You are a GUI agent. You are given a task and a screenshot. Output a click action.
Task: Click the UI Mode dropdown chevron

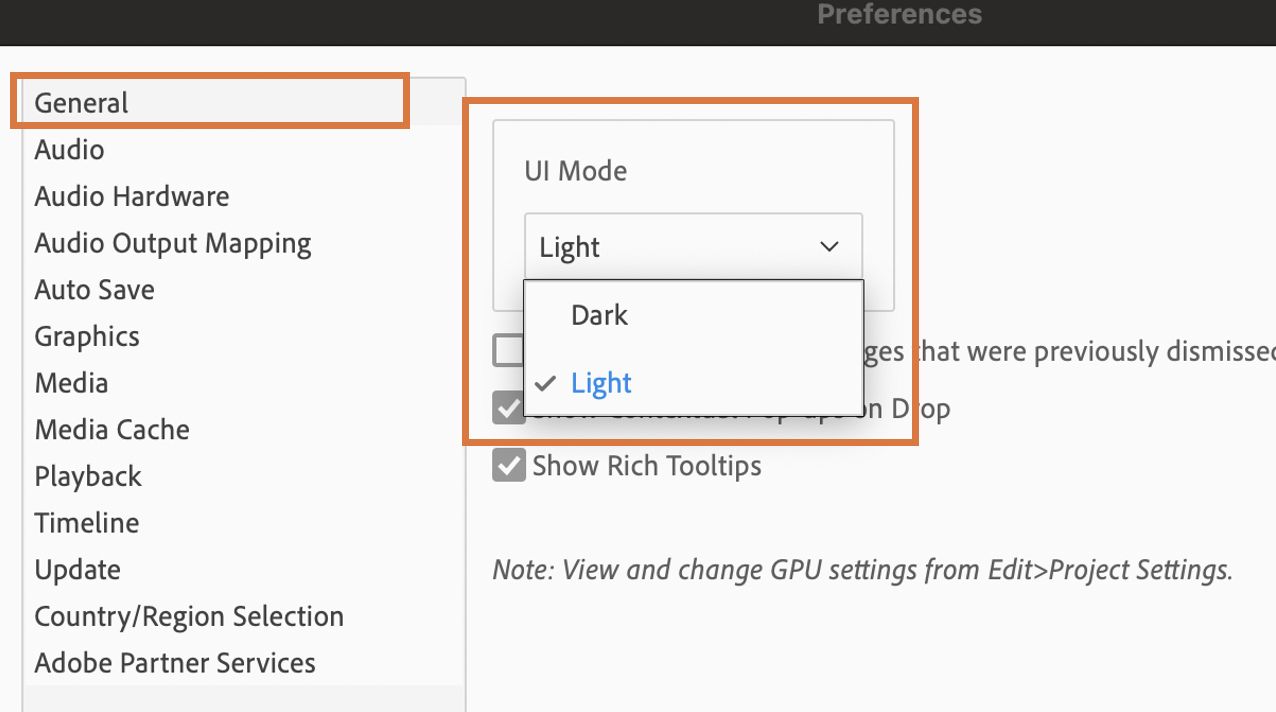pos(829,246)
